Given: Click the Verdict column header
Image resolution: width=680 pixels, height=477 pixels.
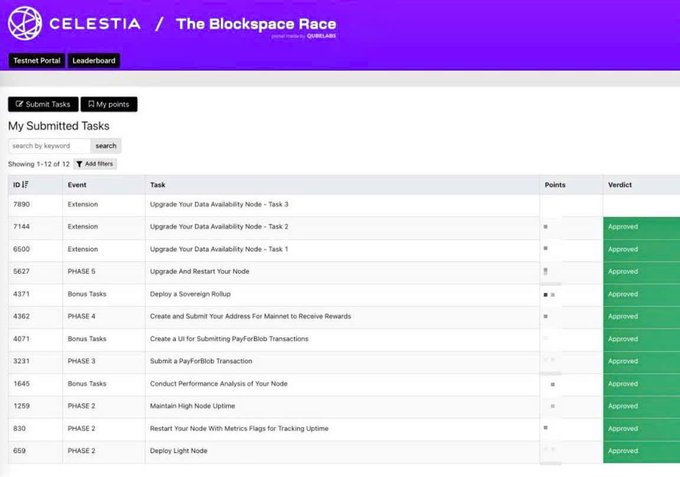Looking at the screenshot, I should click(620, 185).
